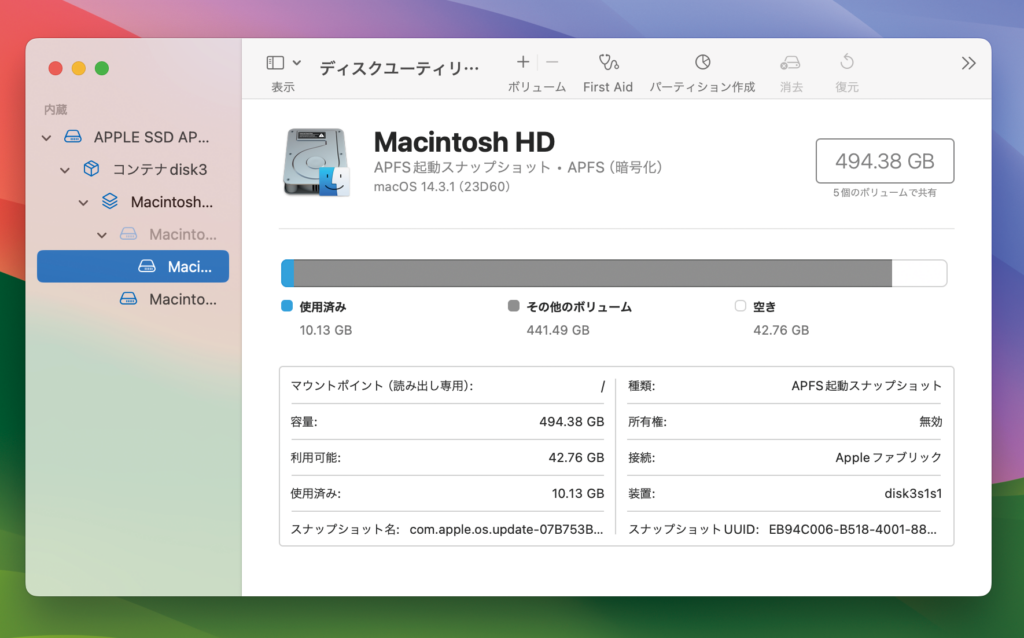Open the sidebar view options icon
1024x638 pixels.
[x=275, y=63]
